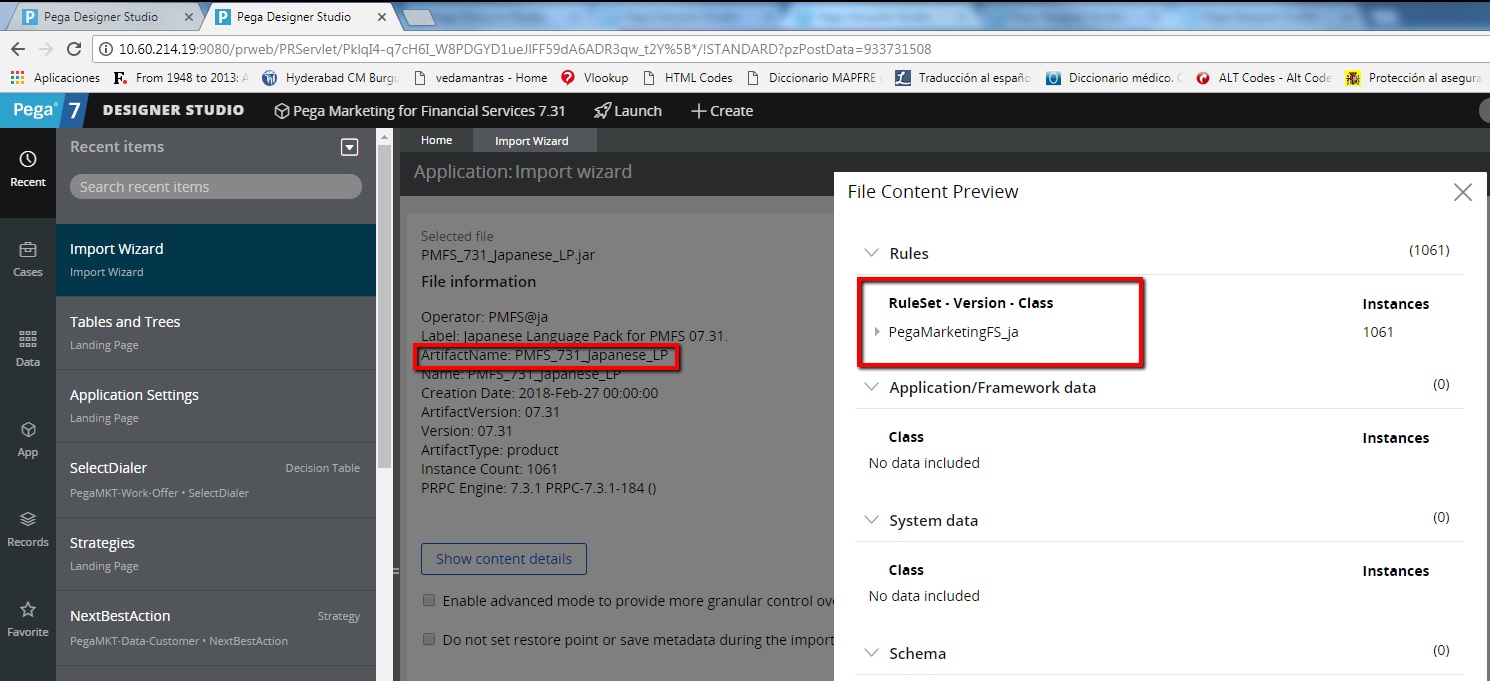
Task: Click the browser forward arrow
Action: click(46, 49)
